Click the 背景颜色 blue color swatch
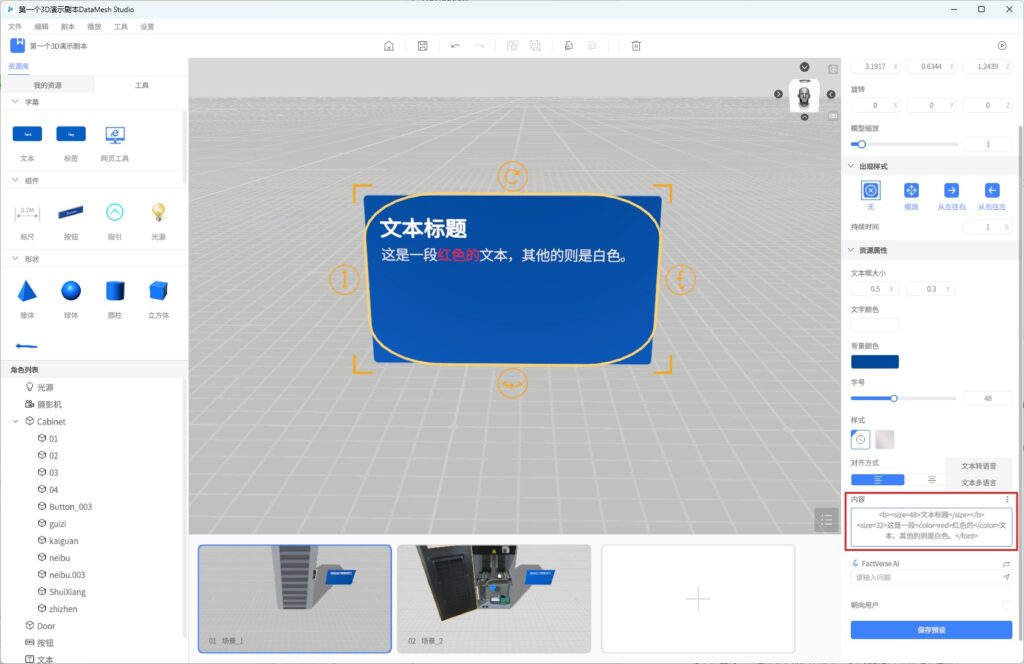This screenshot has width=1024, height=664. point(875,362)
